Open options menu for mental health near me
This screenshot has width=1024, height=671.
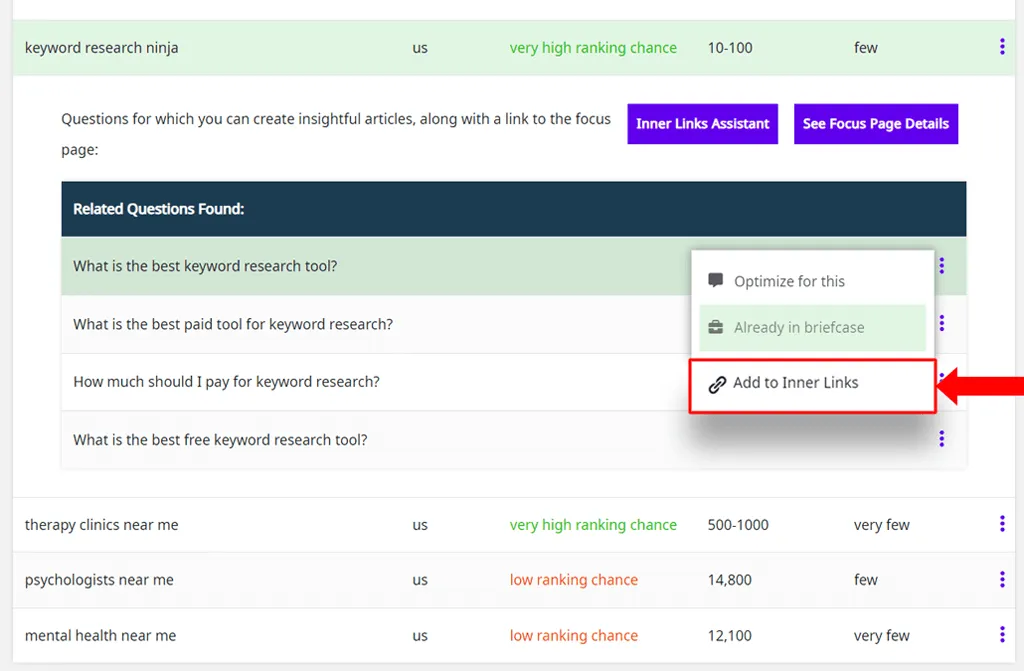(x=1002, y=634)
